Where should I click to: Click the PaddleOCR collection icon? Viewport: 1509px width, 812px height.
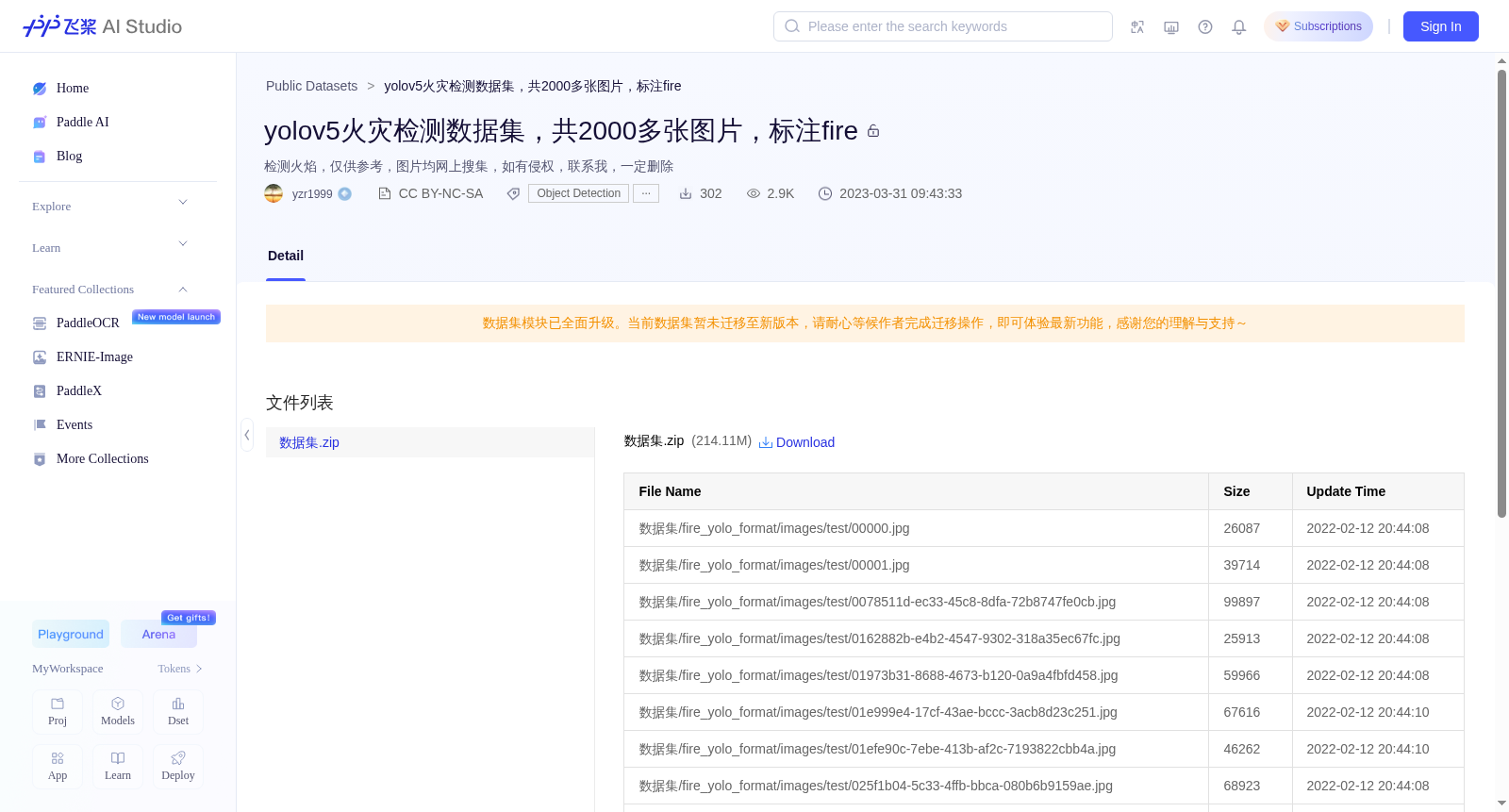tap(40, 323)
